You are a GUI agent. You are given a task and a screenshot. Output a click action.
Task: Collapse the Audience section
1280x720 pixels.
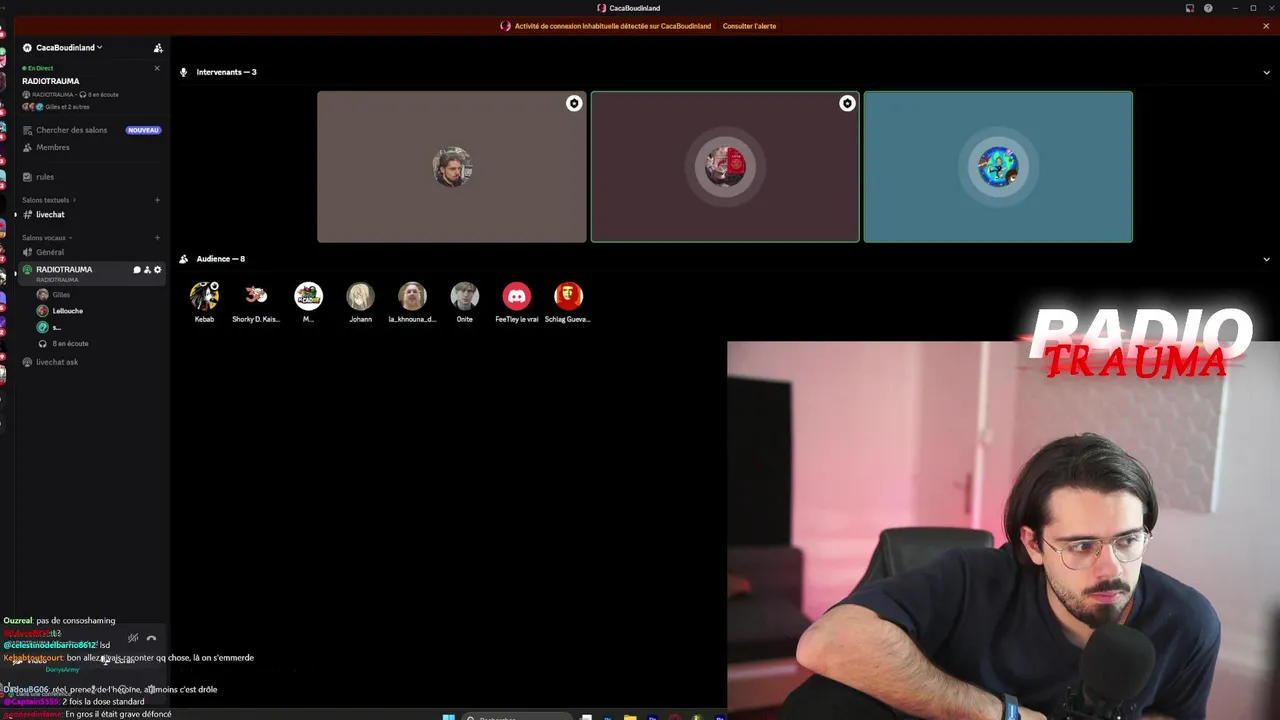(x=1266, y=259)
